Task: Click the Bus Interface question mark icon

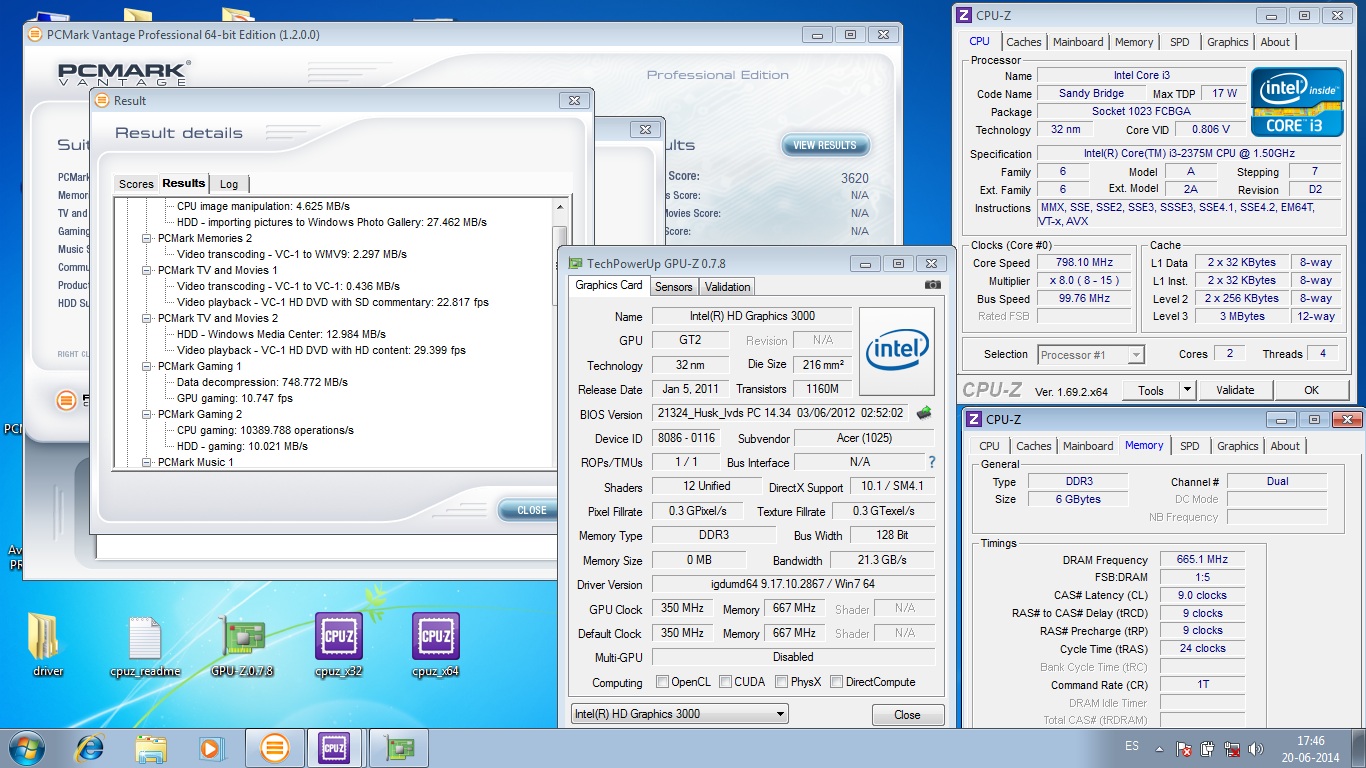Action: (932, 462)
